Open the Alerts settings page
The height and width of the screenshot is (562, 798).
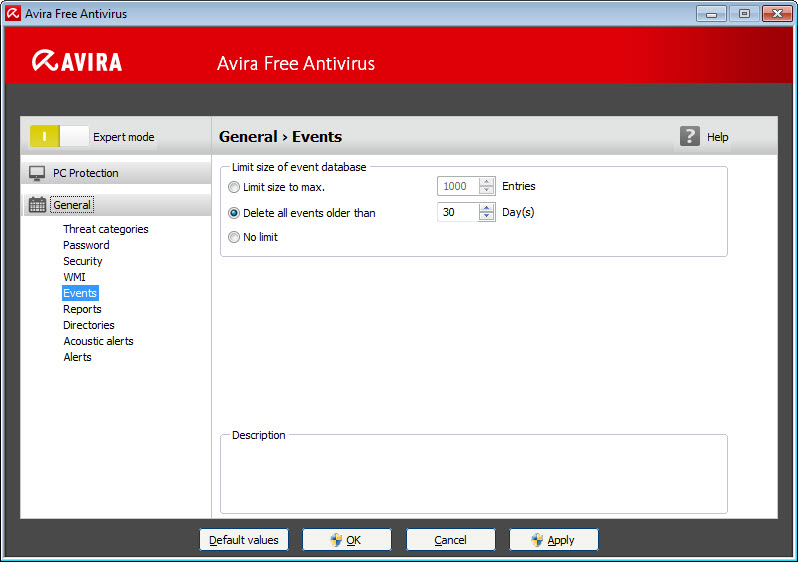(77, 357)
